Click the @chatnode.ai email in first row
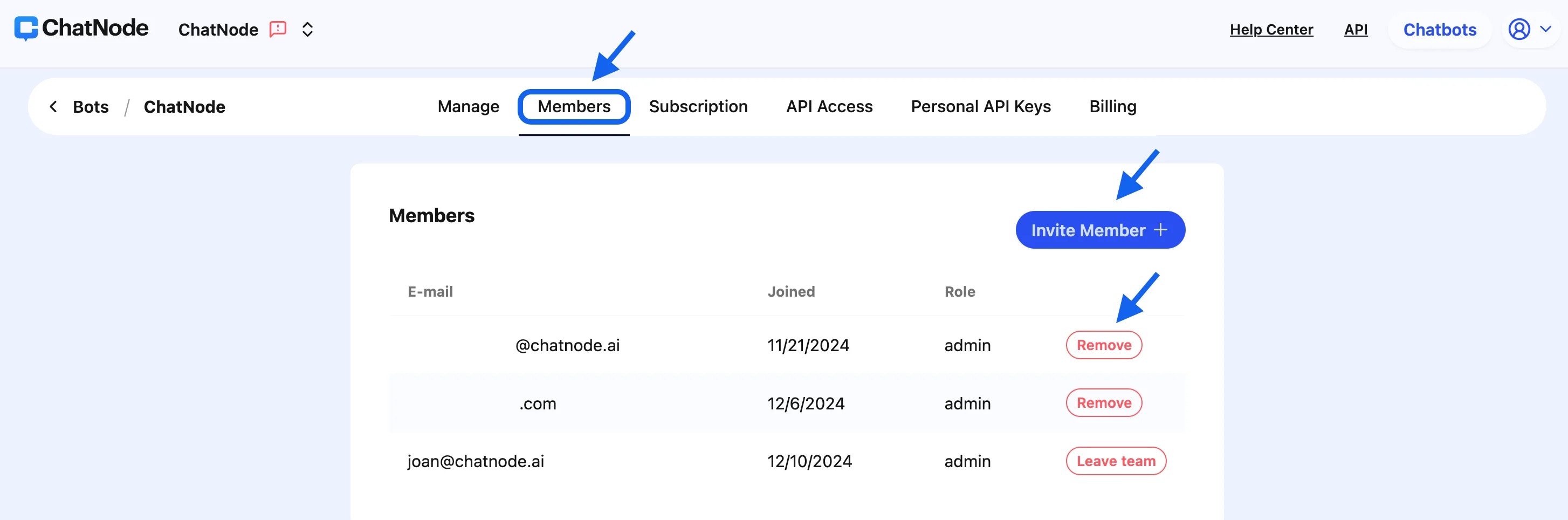 coord(567,345)
